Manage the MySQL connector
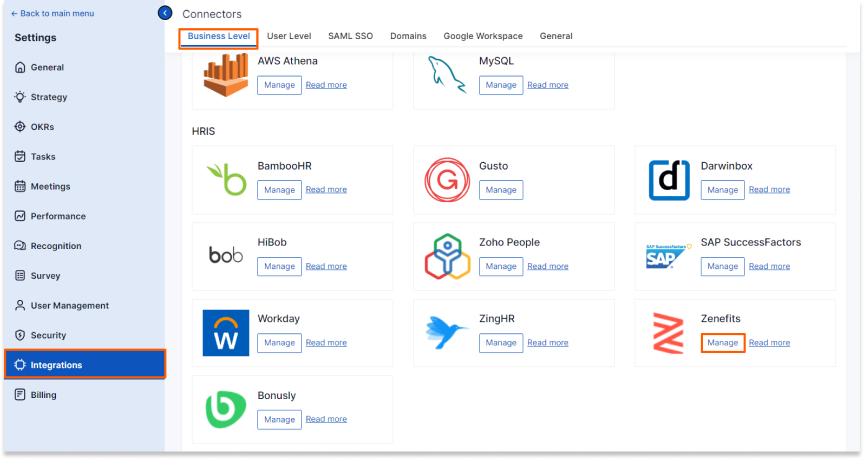Viewport: 864px width, 460px height. pyautogui.click(x=501, y=85)
